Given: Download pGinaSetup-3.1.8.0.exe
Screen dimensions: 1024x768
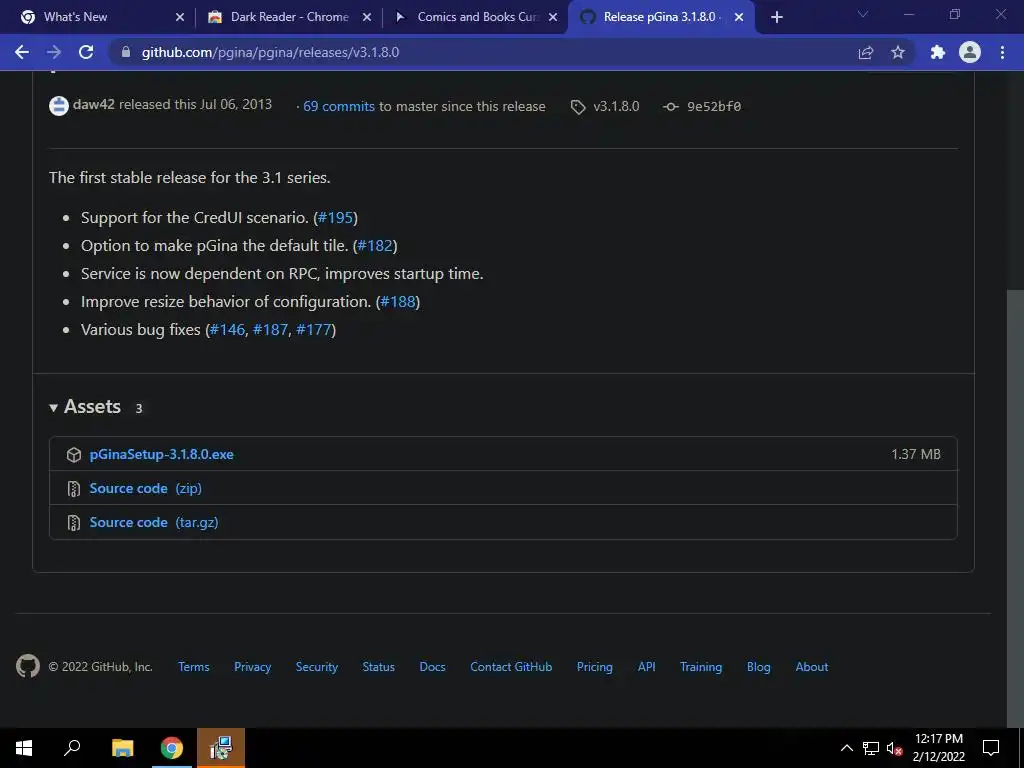Looking at the screenshot, I should click(x=161, y=455).
